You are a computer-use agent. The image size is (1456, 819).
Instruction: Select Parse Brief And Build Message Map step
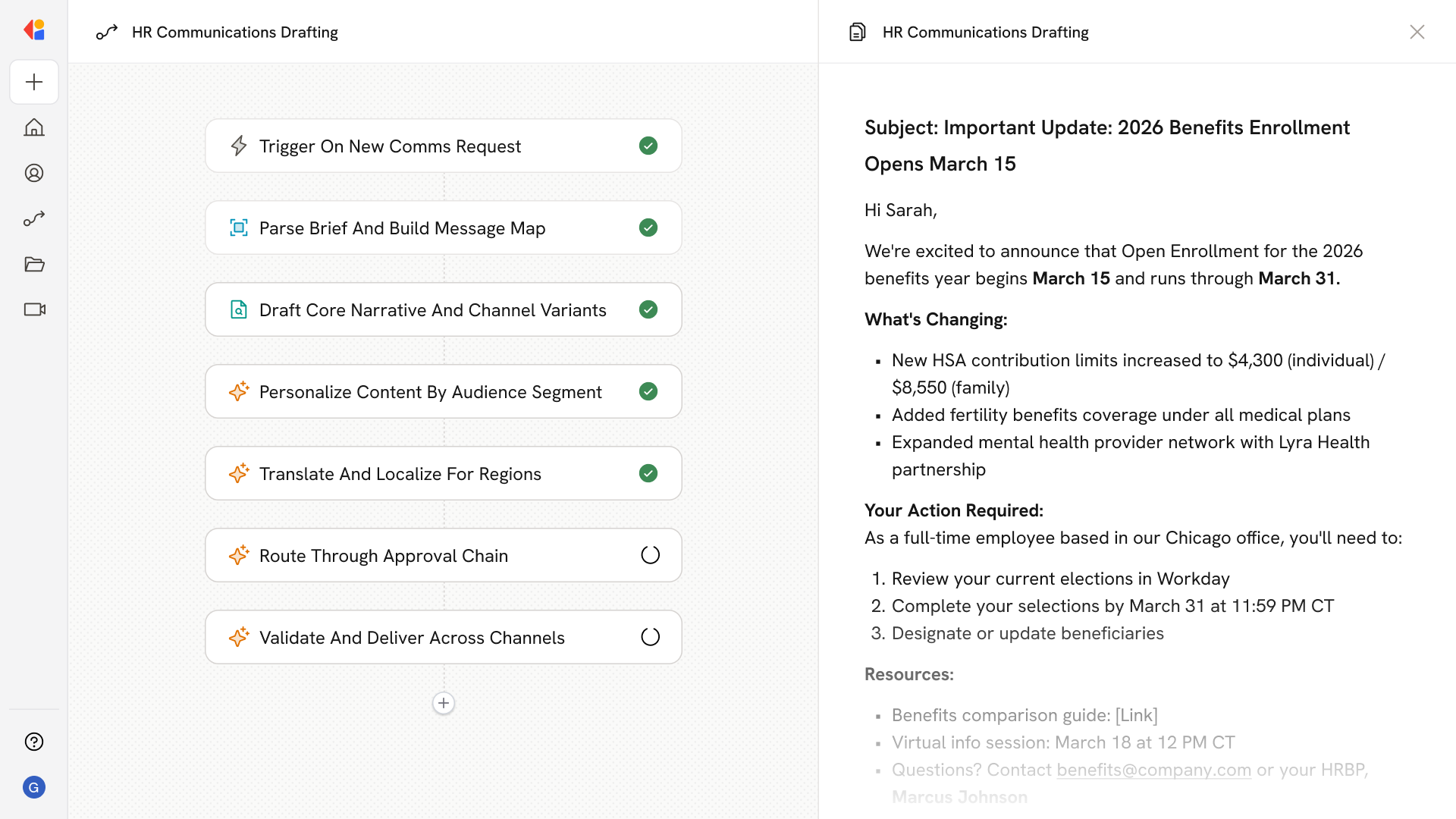(402, 227)
